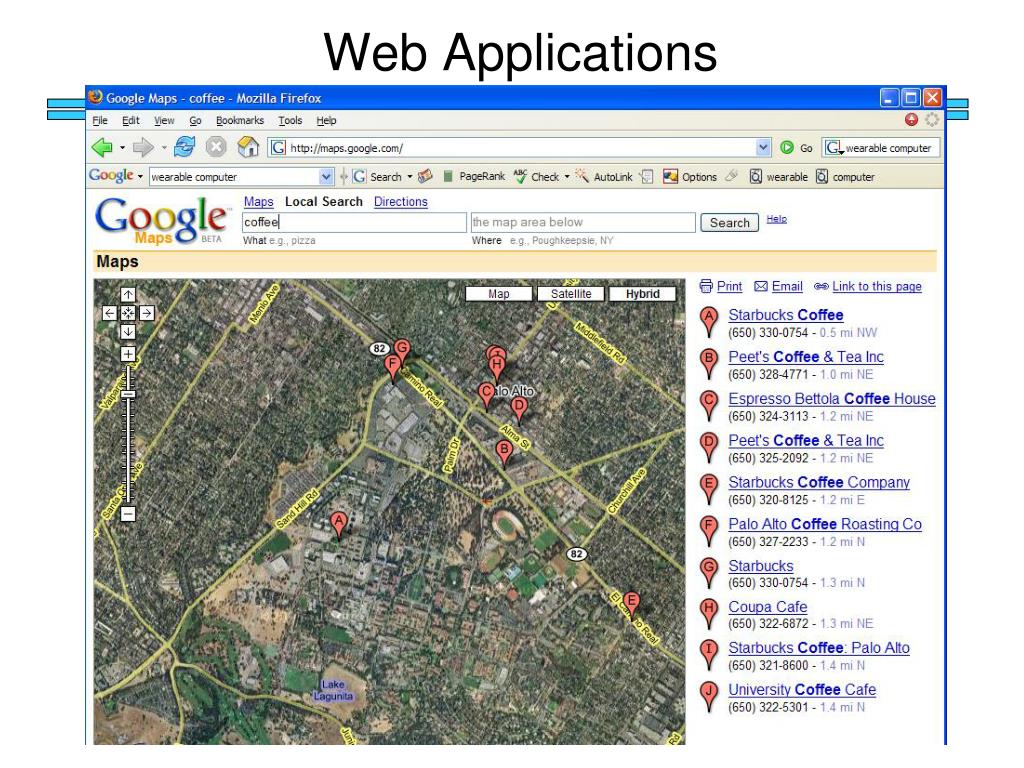The image size is (1024, 768).
Task: Click the highlighter pencil icon in Google toolbar
Action: click(x=733, y=176)
